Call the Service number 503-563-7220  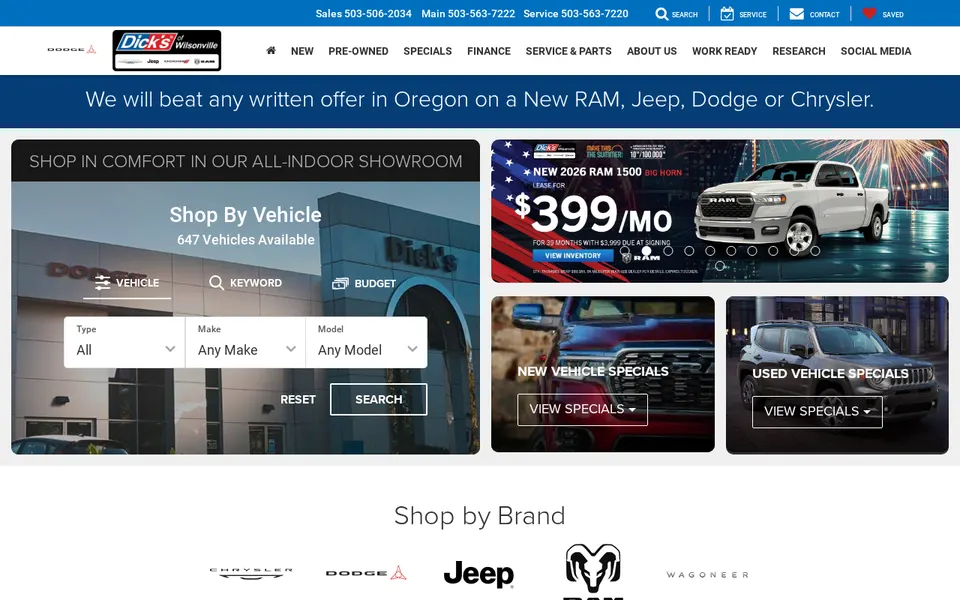[576, 13]
